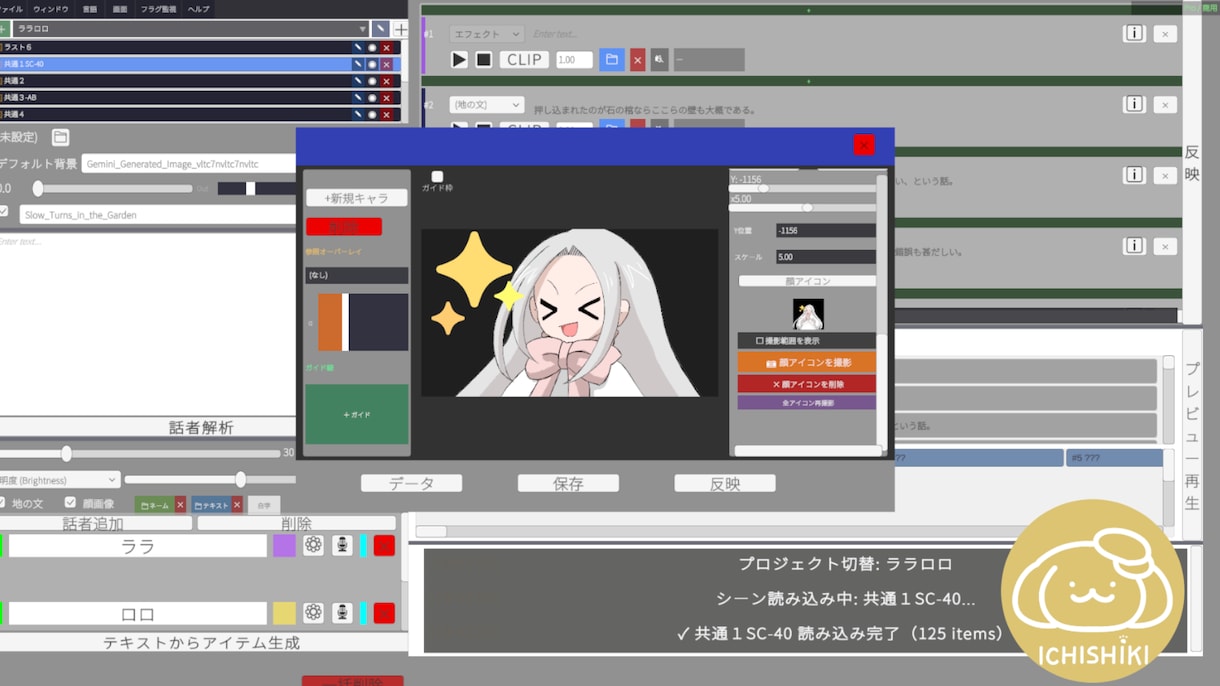Click the +新規キャラ button
Screen dimensions: 1220x686
[357, 198]
